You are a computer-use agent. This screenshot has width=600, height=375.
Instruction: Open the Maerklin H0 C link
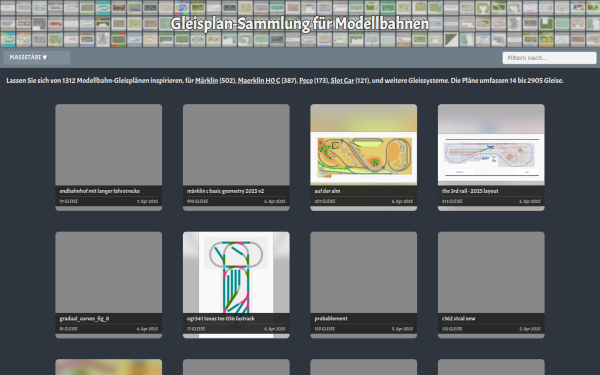pyautogui.click(x=259, y=81)
